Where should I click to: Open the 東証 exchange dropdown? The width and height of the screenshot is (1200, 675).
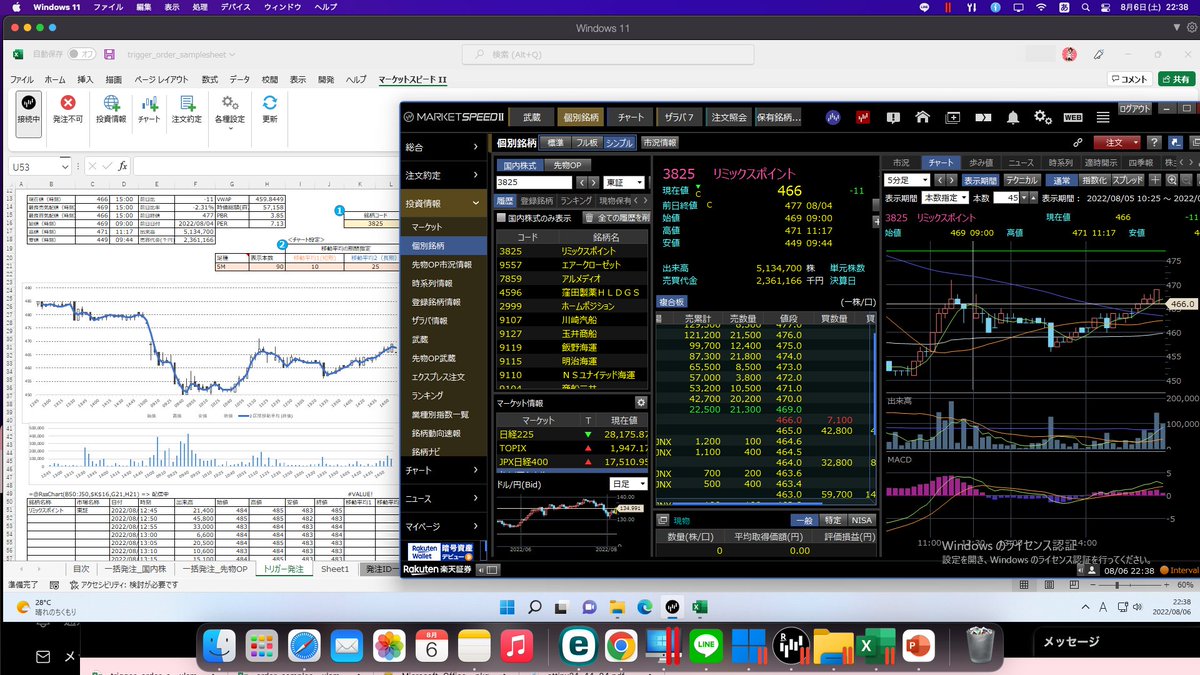coord(626,183)
